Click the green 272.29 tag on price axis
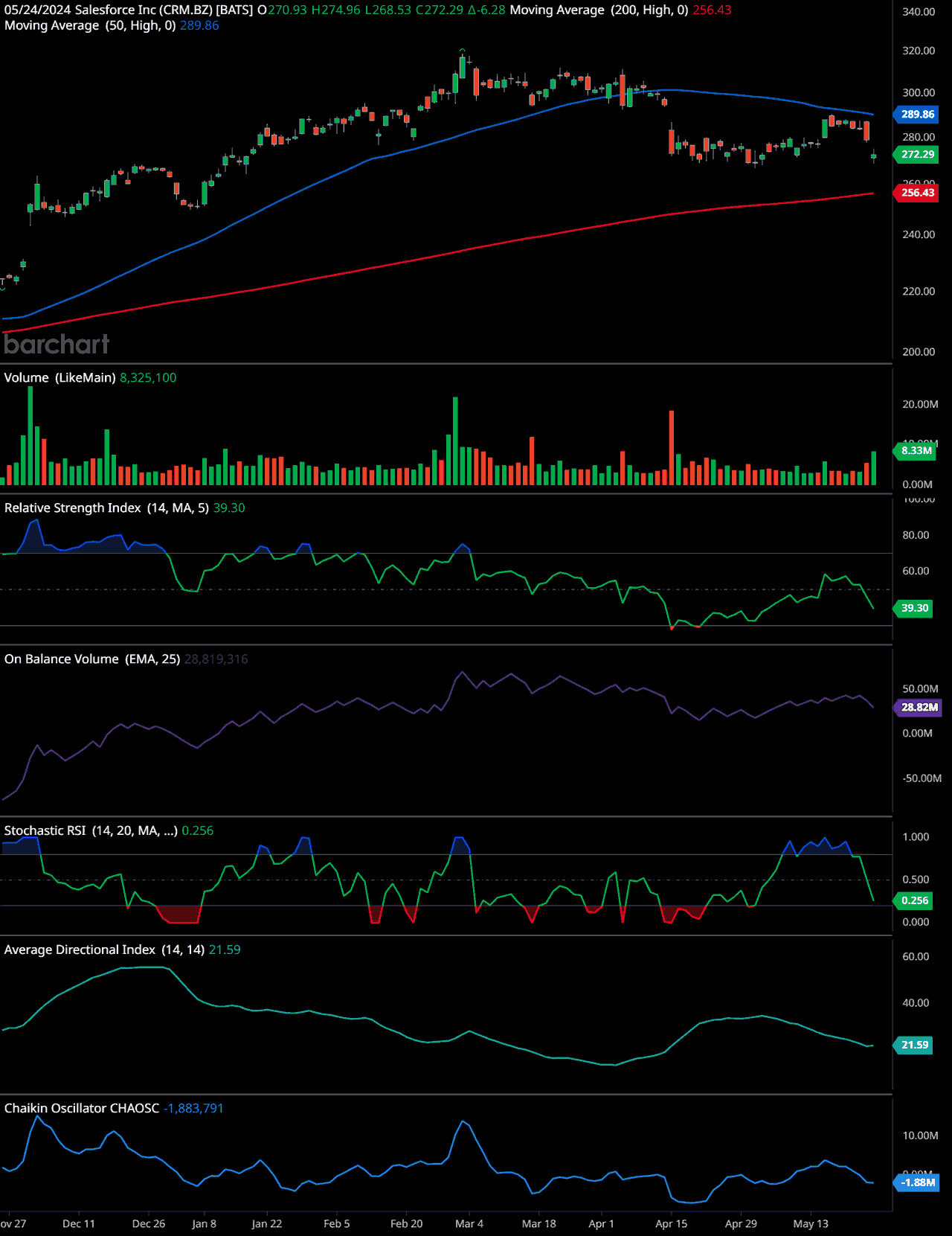The width and height of the screenshot is (952, 1236). point(917,155)
